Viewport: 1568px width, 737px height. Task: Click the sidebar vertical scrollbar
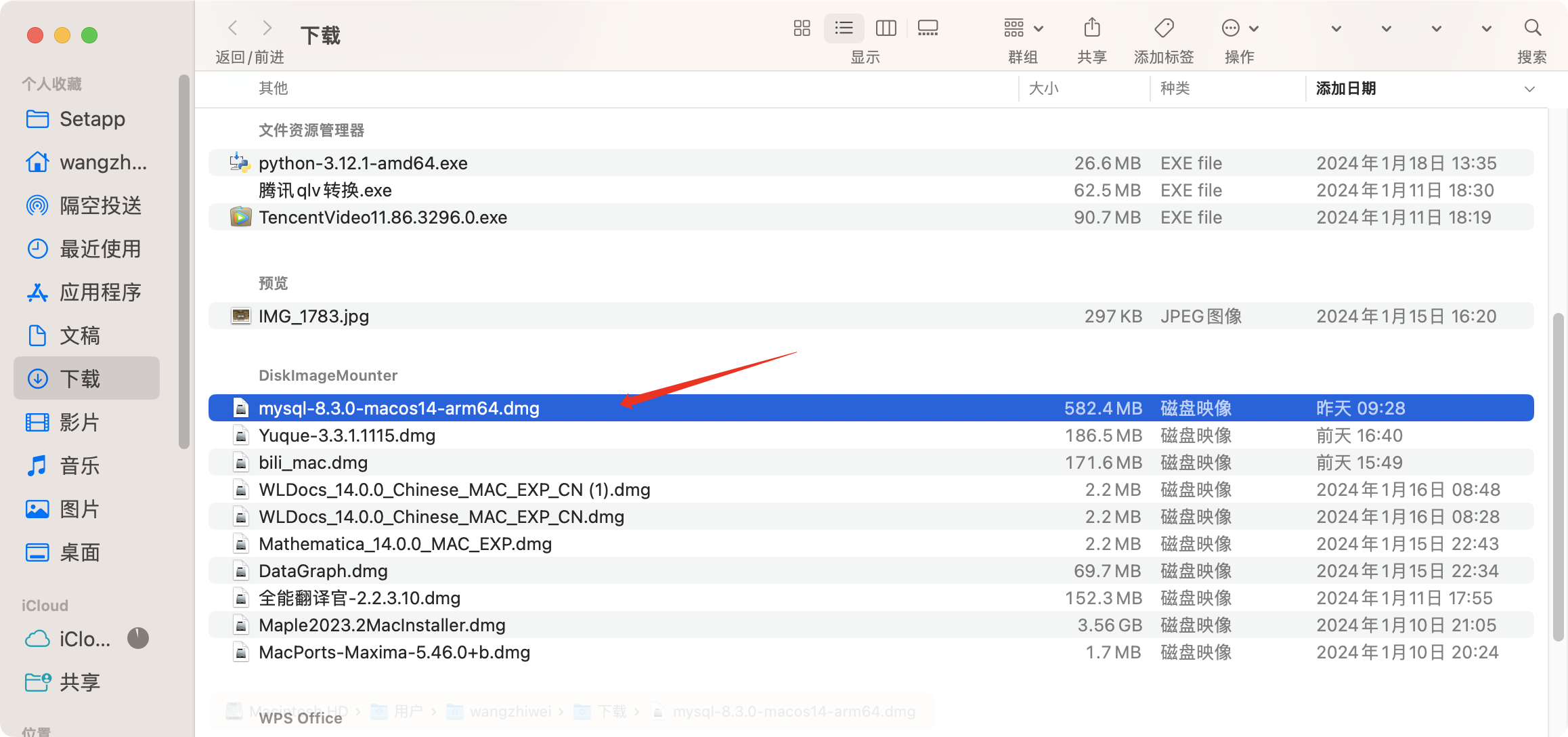pyautogui.click(x=184, y=261)
